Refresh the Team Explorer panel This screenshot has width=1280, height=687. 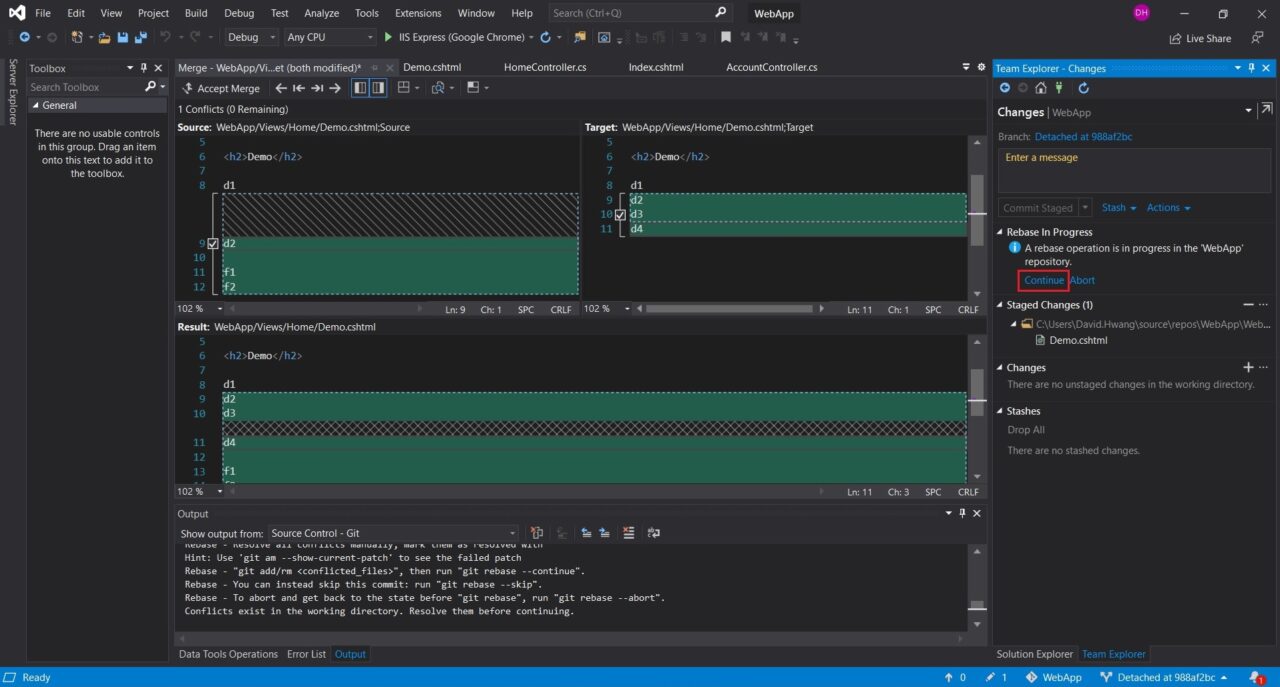1083,88
